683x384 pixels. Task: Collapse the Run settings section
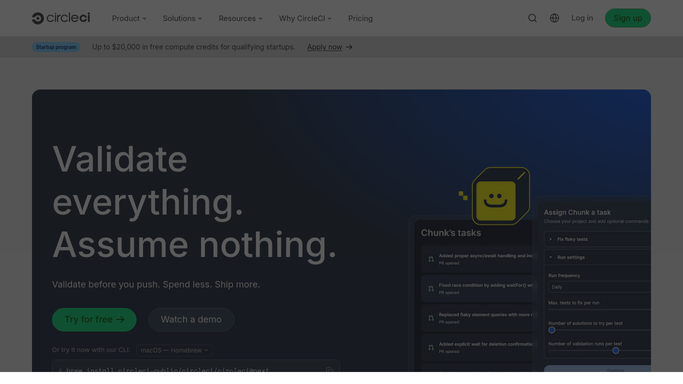(x=597, y=257)
